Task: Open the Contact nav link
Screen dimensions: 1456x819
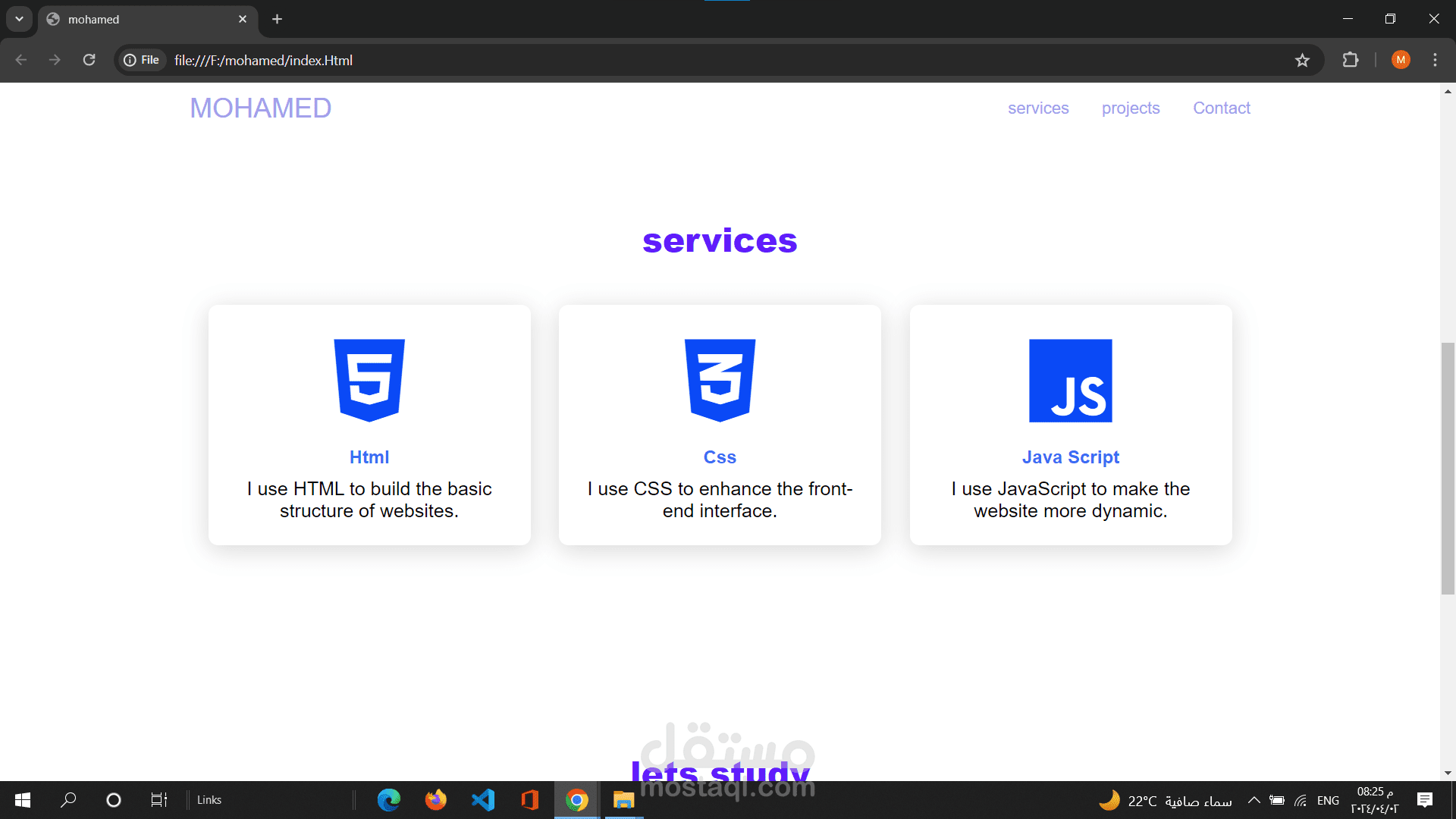Action: (1221, 108)
